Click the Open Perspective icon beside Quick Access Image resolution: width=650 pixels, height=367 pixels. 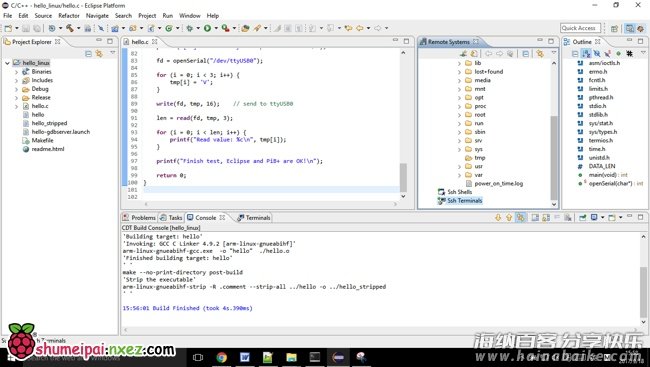click(x=614, y=28)
